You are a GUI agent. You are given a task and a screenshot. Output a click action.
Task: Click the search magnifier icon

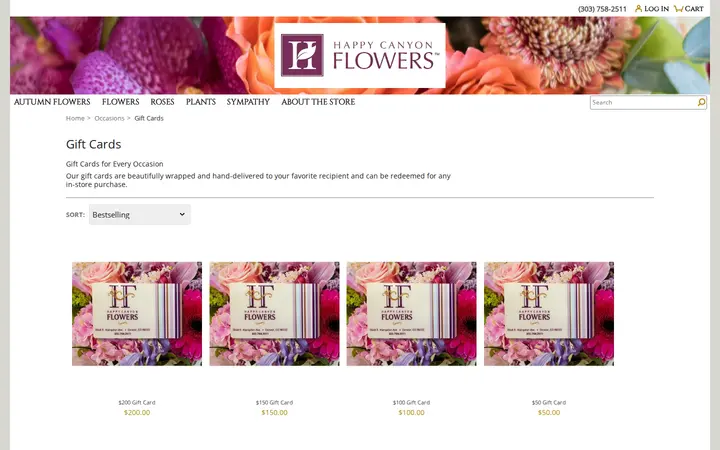[701, 102]
